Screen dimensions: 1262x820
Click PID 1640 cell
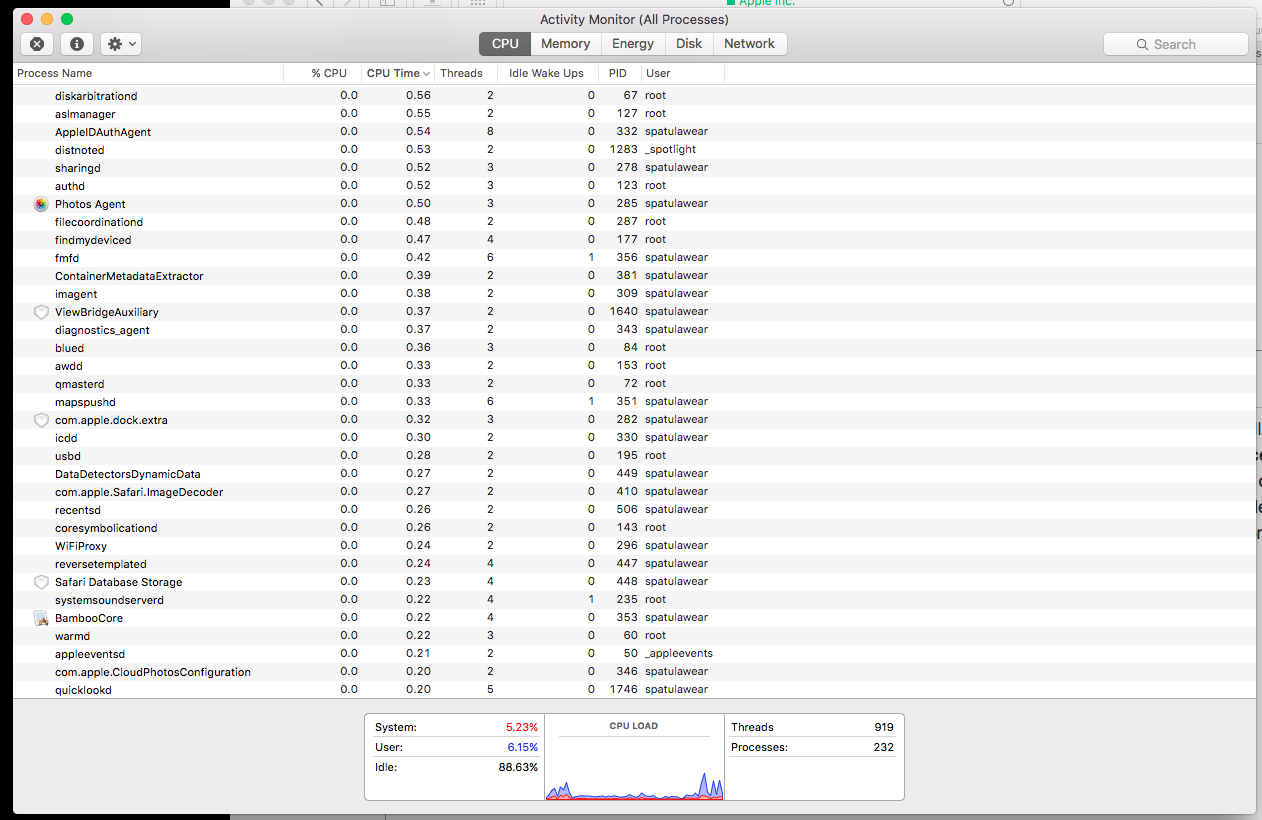pyautogui.click(x=624, y=312)
